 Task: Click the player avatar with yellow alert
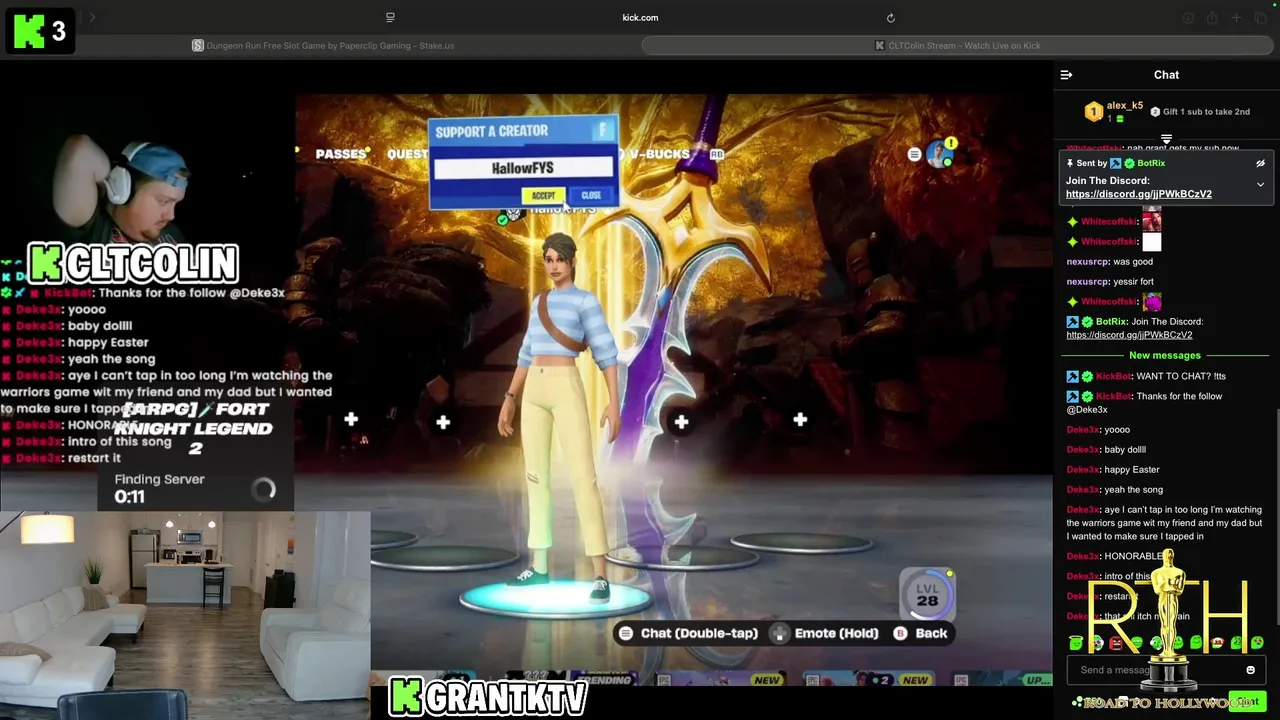click(x=940, y=153)
